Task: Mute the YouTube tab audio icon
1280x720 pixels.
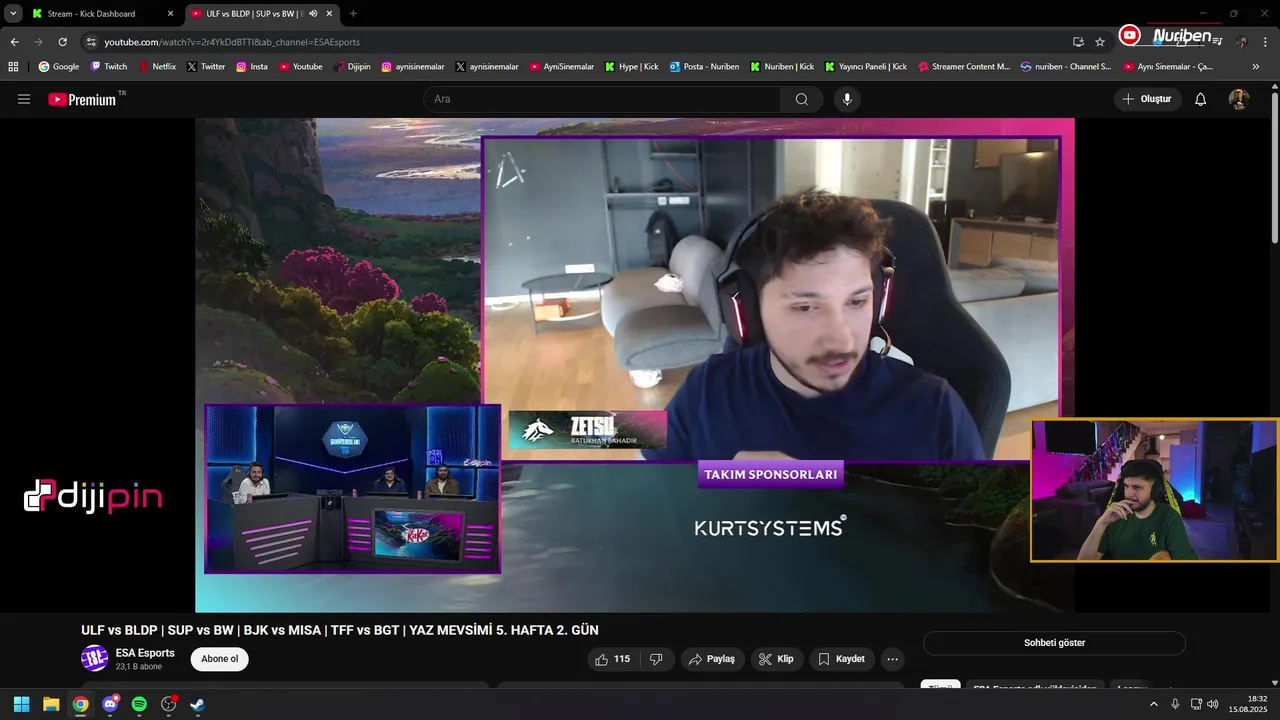Action: pos(313,14)
